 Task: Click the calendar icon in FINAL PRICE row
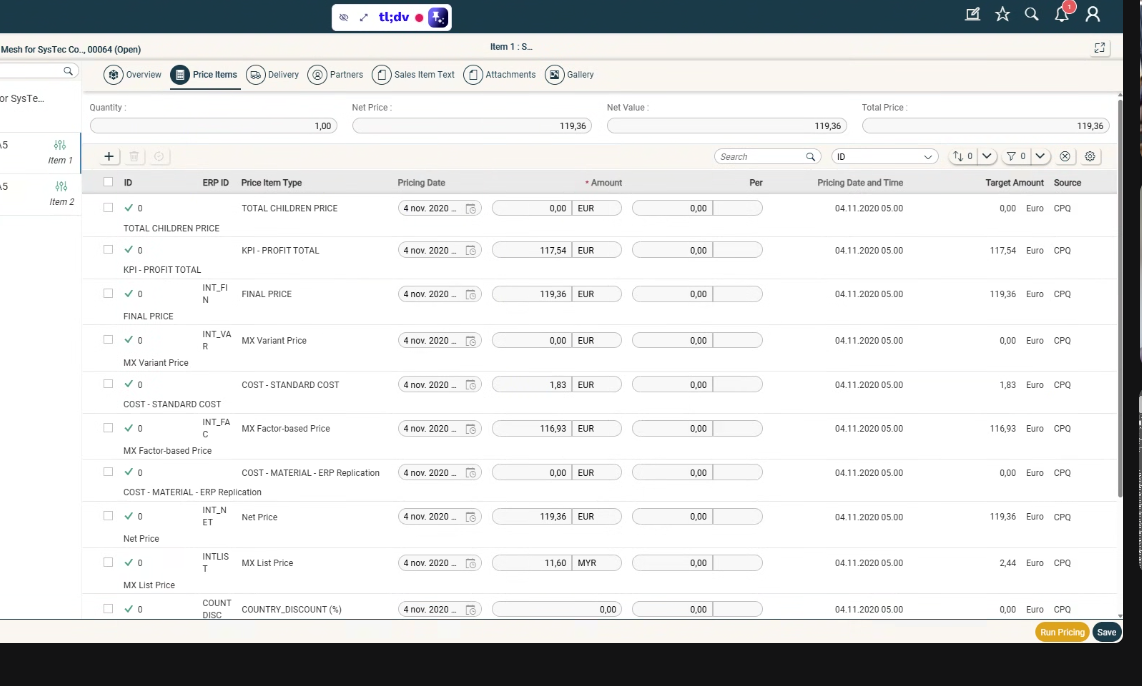coord(470,295)
